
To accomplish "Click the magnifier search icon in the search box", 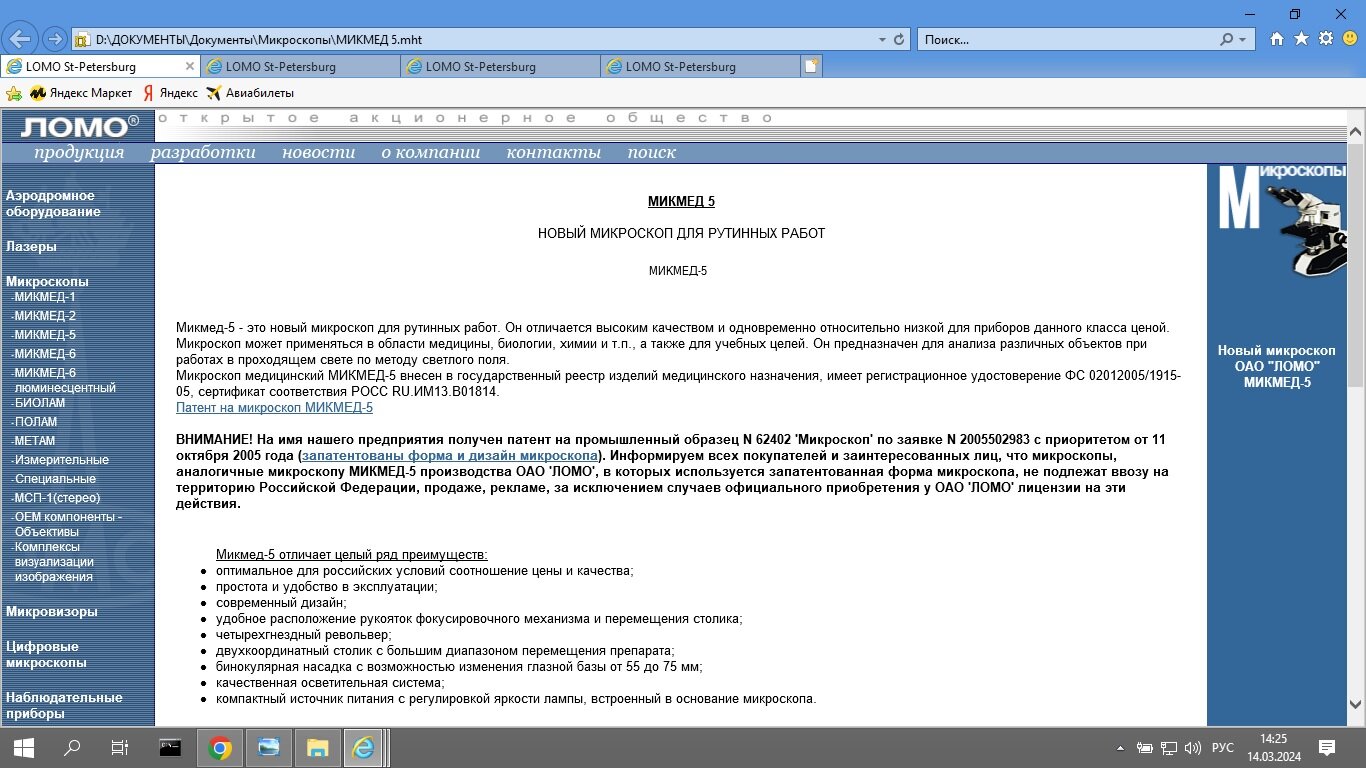I will 1227,39.
